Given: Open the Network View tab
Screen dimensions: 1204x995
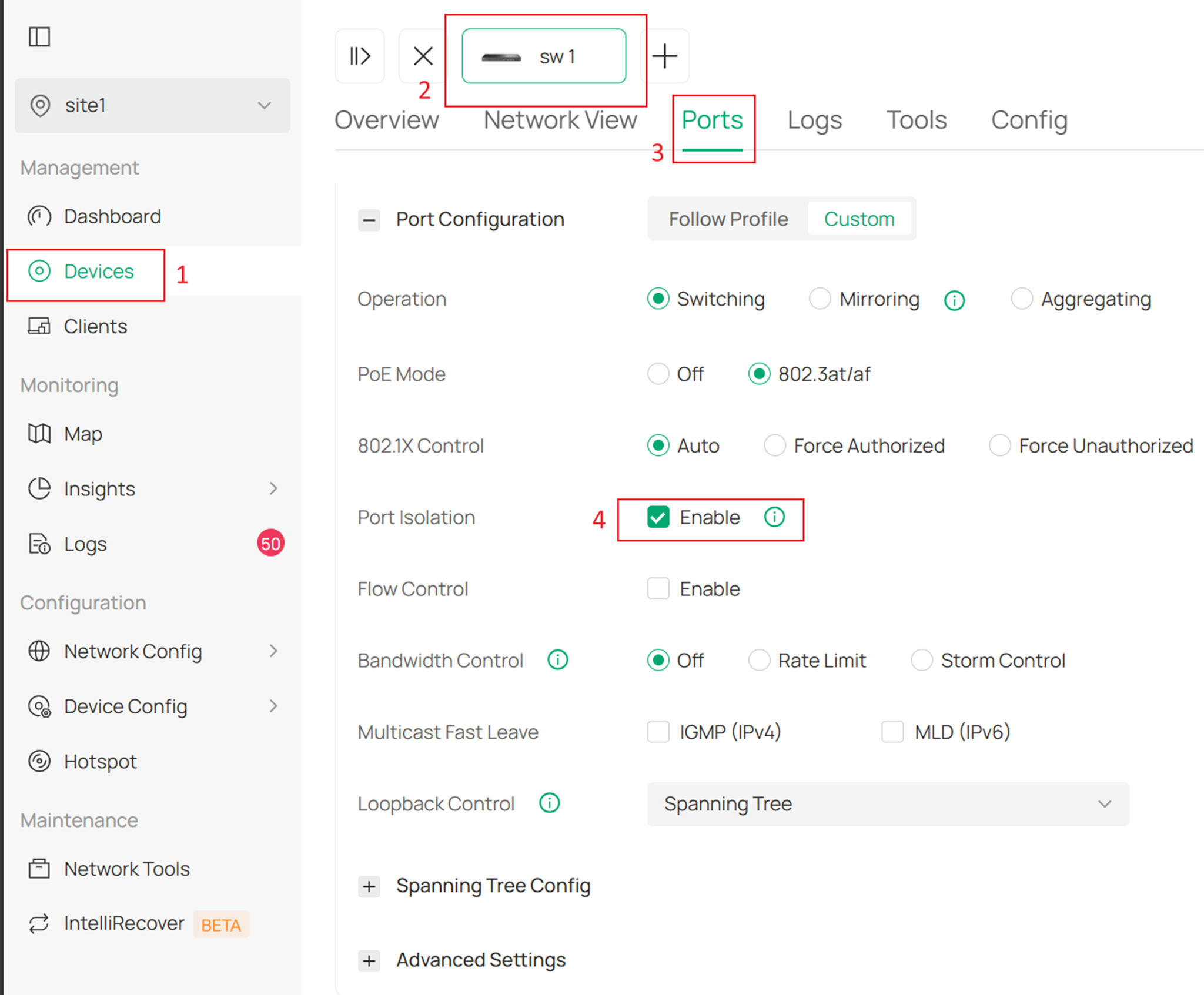Looking at the screenshot, I should pos(560,120).
